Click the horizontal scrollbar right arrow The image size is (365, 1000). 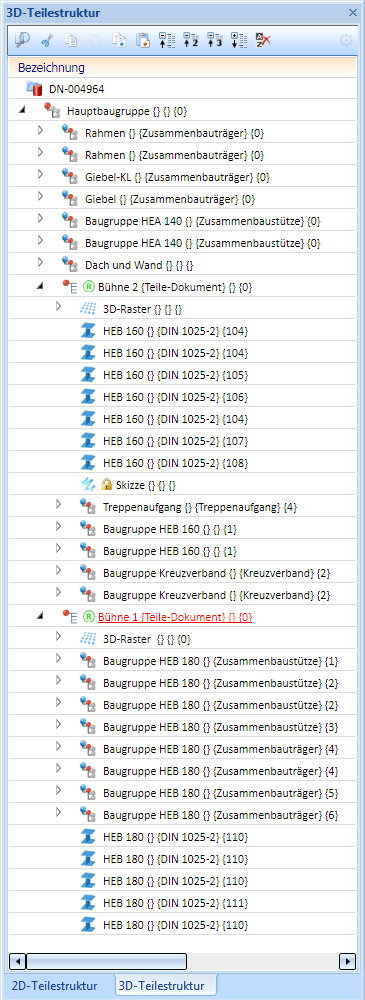pos(347,960)
